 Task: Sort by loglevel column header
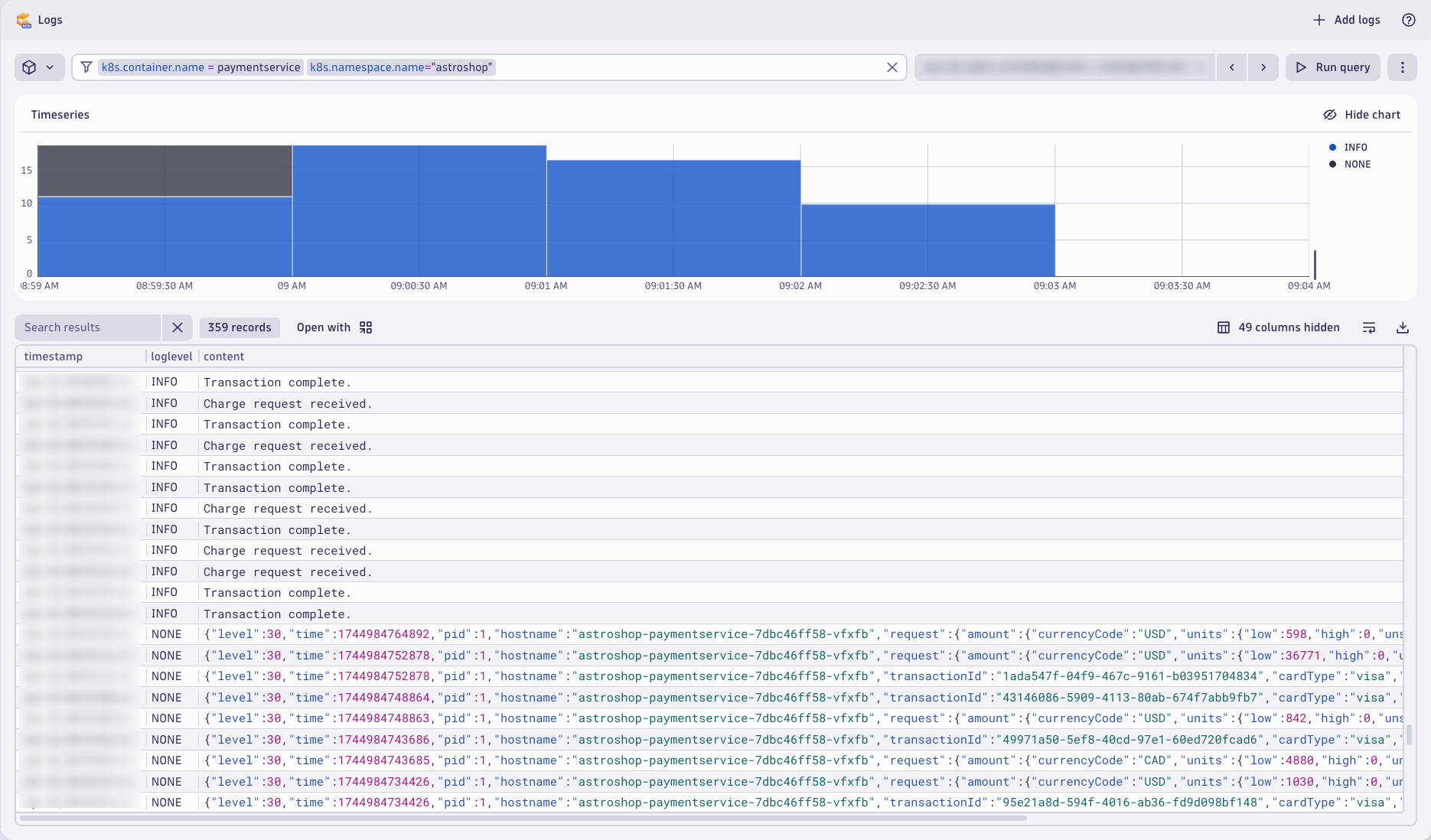171,357
